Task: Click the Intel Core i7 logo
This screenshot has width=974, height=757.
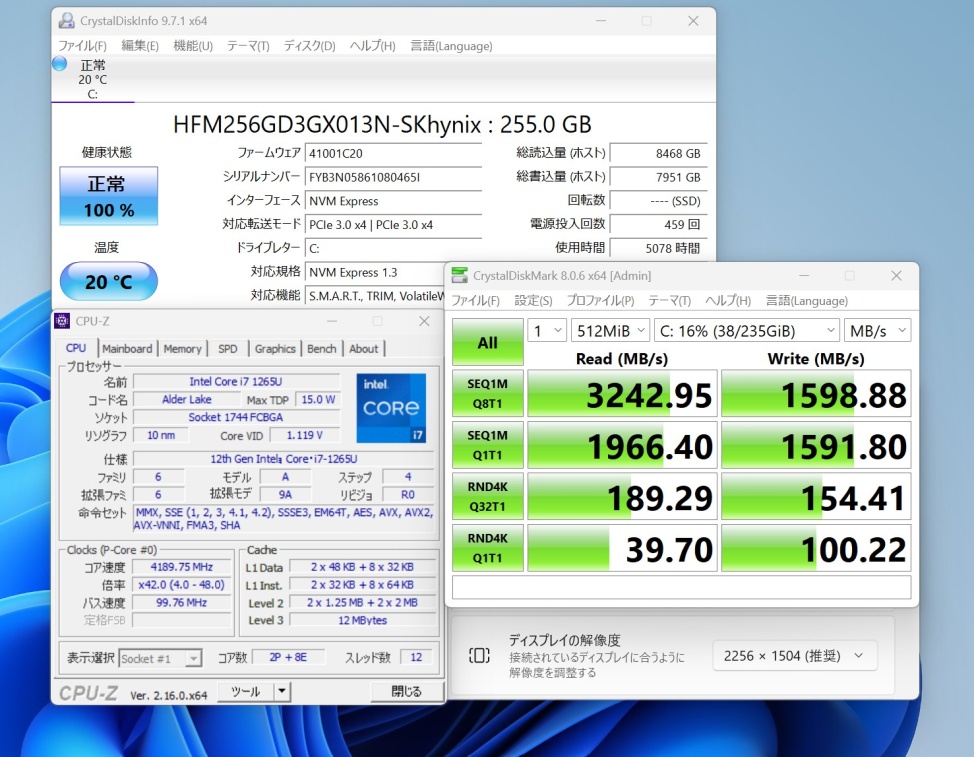Action: (x=391, y=407)
